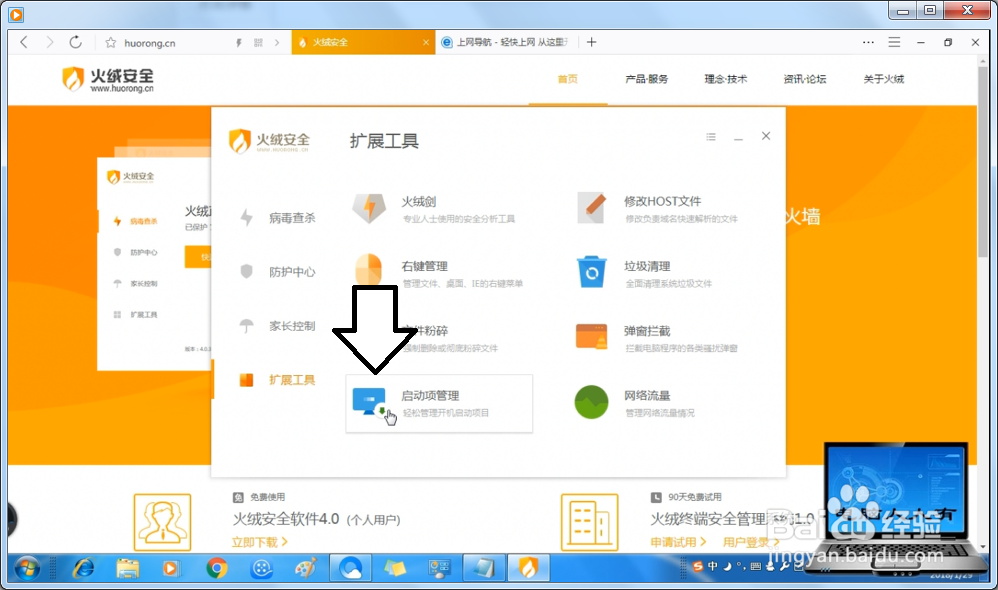Open the 首页 website nav item
This screenshot has height=590, width=998.
tap(568, 79)
